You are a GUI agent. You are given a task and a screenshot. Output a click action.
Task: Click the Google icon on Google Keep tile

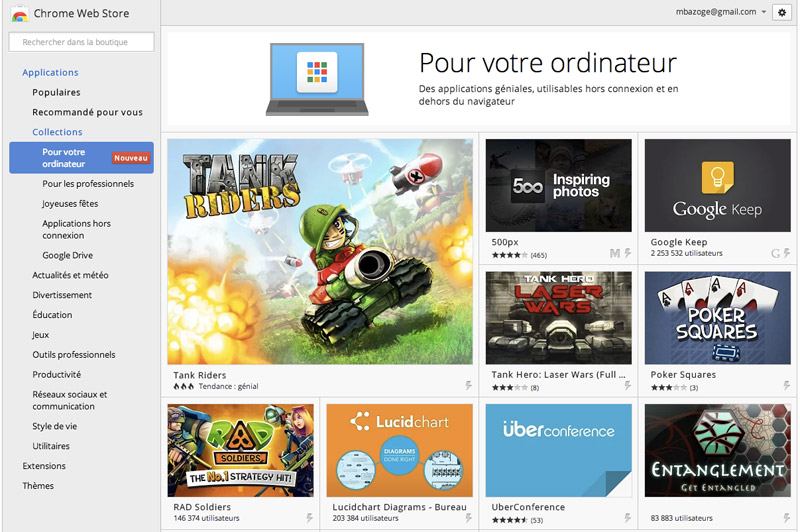[776, 253]
